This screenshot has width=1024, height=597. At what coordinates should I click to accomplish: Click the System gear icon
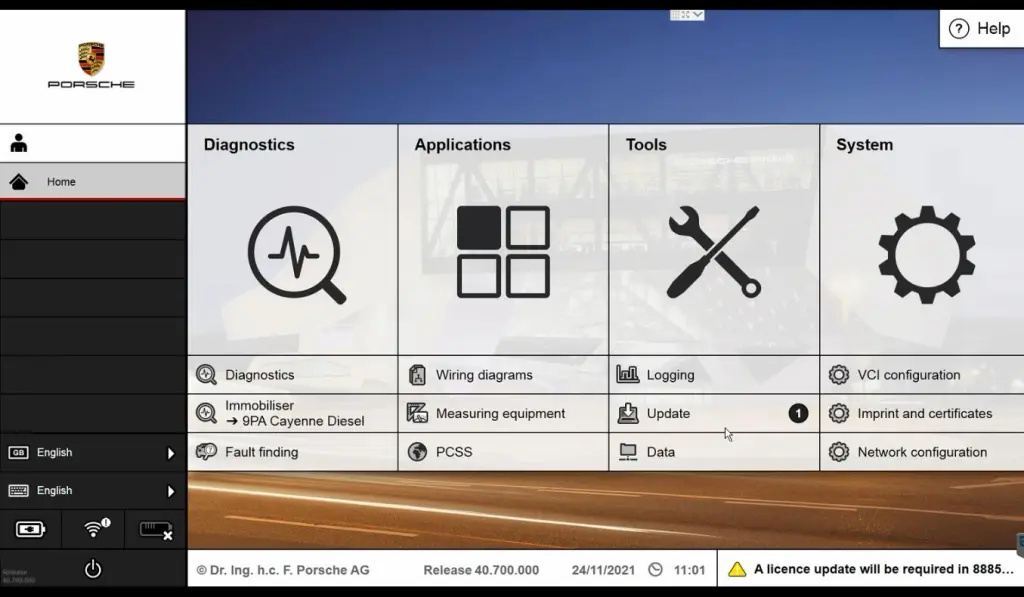click(x=926, y=254)
